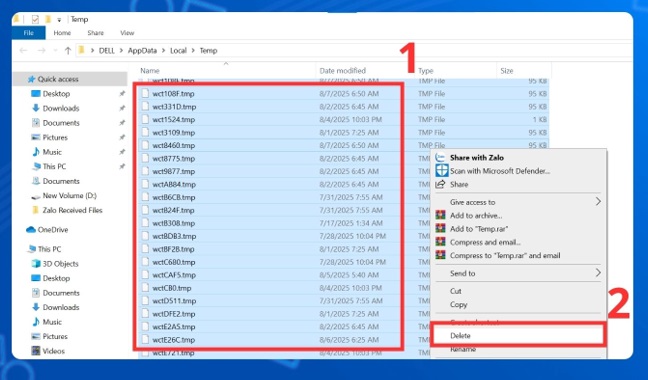
Task: Sort by Date modified column header
Action: (x=343, y=71)
